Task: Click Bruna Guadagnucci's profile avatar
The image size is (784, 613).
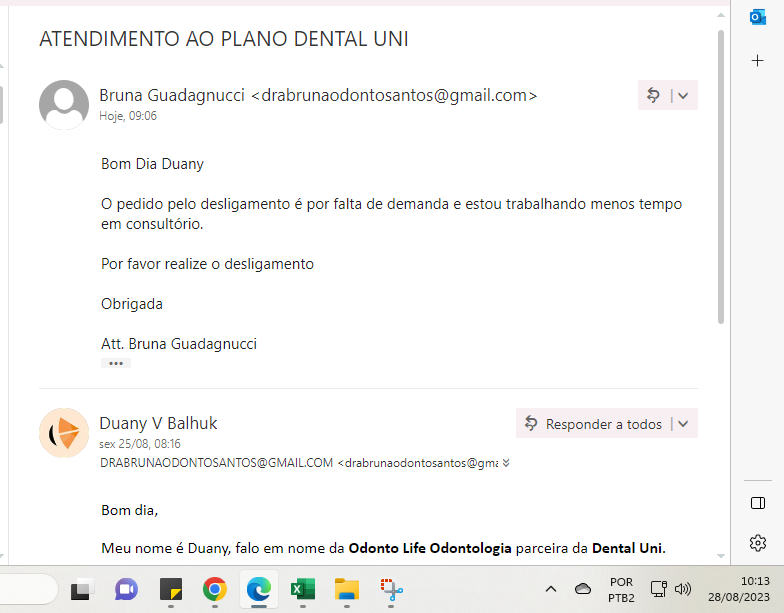Action: pyautogui.click(x=63, y=105)
